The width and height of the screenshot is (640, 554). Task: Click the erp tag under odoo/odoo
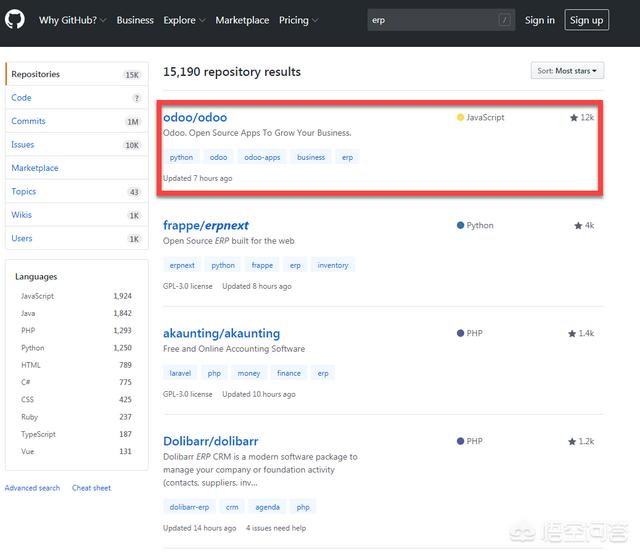pyautogui.click(x=347, y=157)
